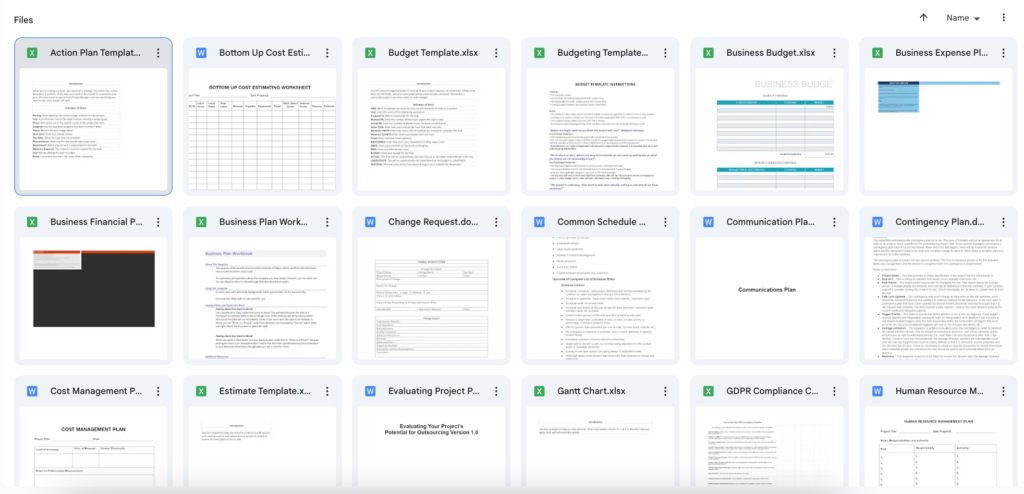Image resolution: width=1024 pixels, height=494 pixels.
Task: Click the Word icon of Communication Plan
Action: [709, 222]
